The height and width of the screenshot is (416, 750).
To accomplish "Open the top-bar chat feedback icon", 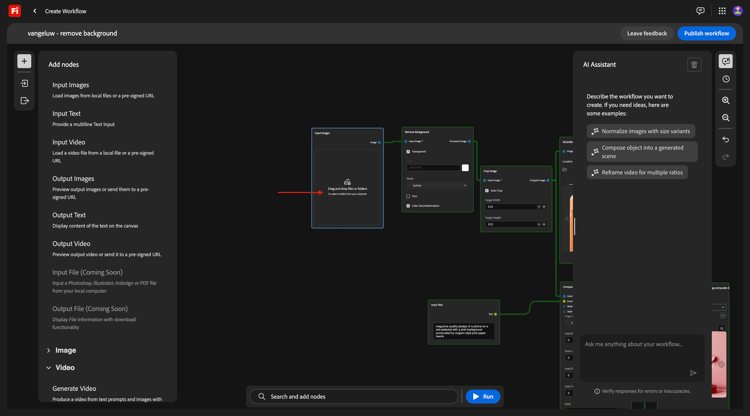I will click(700, 11).
